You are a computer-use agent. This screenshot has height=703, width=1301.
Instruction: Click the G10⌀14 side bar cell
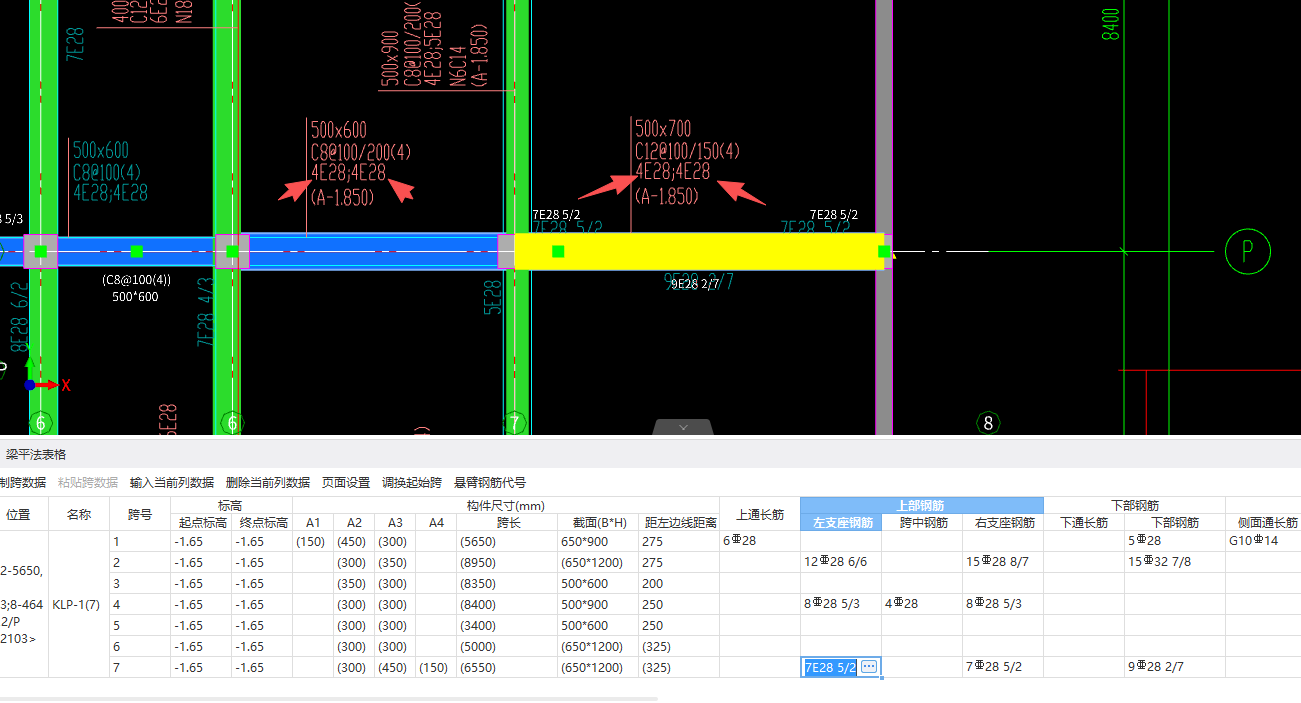click(1264, 541)
